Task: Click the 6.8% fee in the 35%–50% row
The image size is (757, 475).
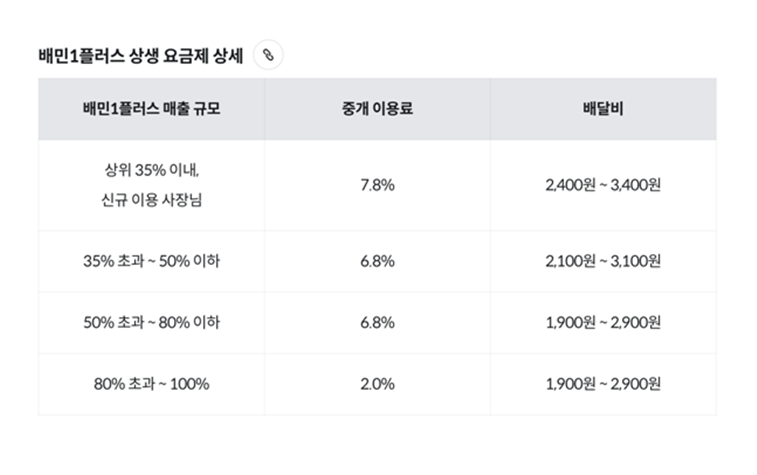Action: [378, 261]
